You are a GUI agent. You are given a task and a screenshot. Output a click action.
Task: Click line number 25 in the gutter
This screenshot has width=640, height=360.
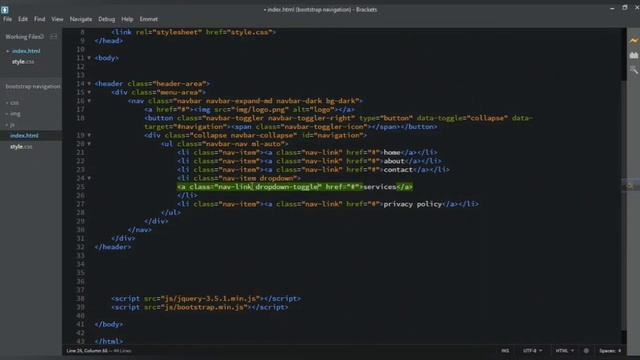pos(80,187)
